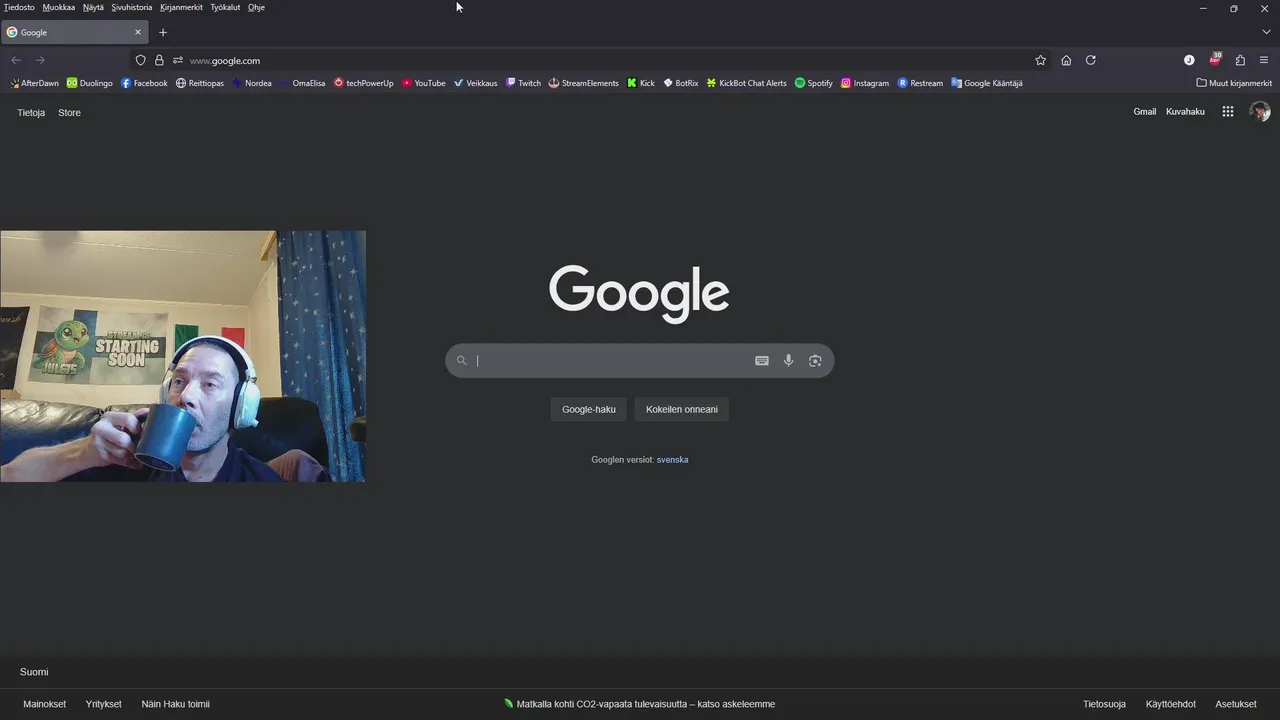Viewport: 1280px width, 720px height.
Task: Open Kuvahaku image search
Action: 1185,112
